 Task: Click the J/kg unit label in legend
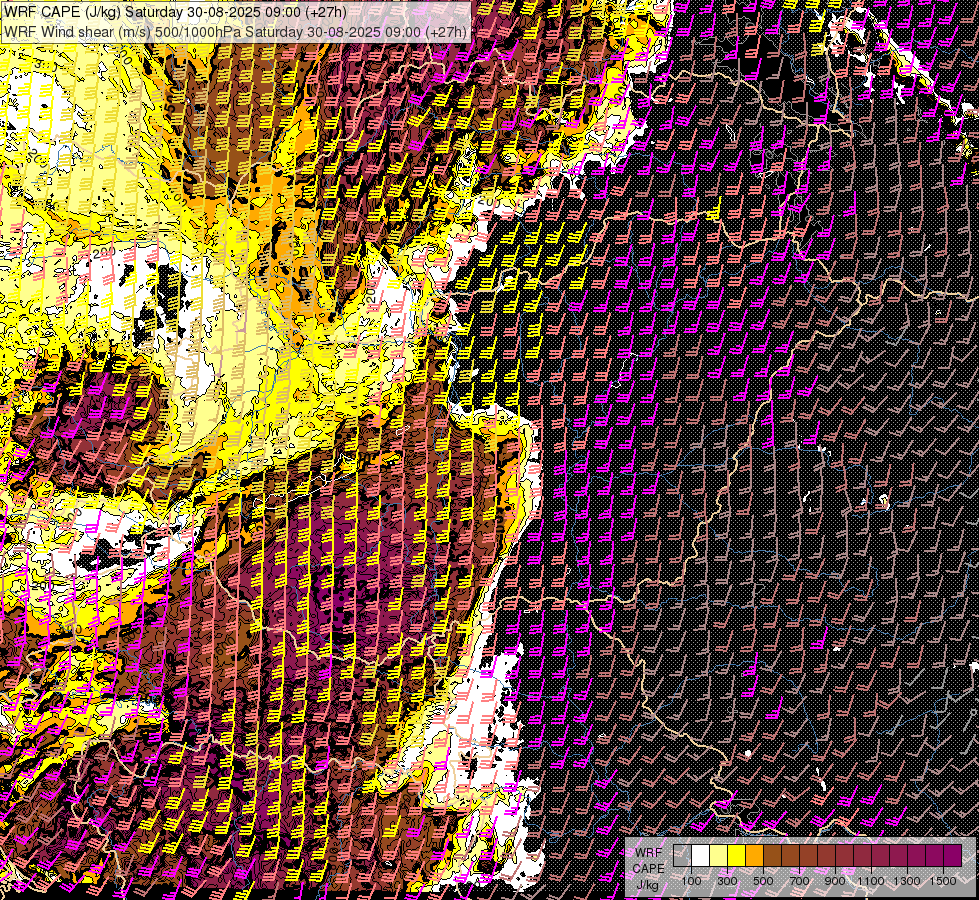point(647,885)
